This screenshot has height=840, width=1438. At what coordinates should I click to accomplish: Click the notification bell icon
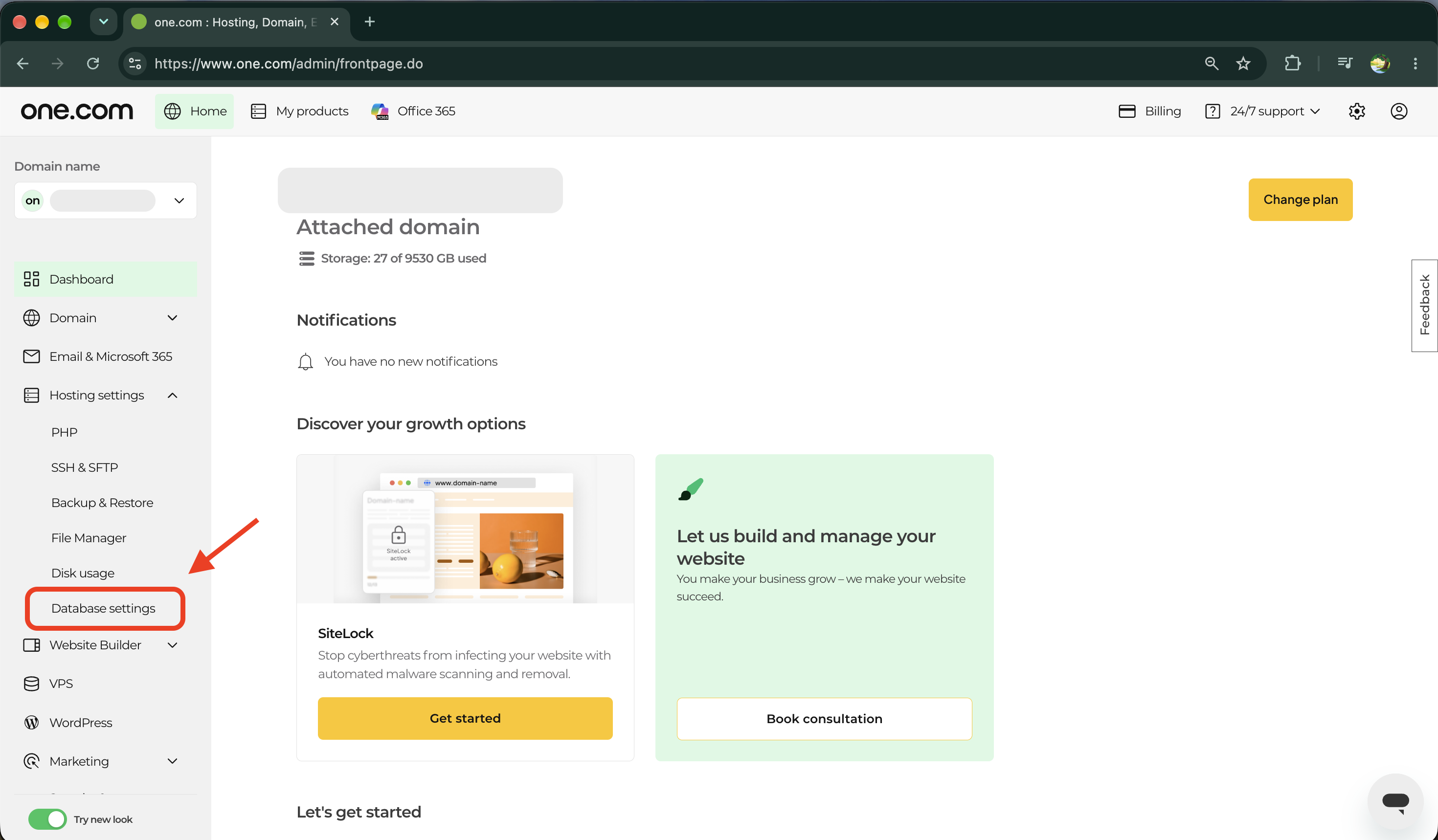coord(305,361)
